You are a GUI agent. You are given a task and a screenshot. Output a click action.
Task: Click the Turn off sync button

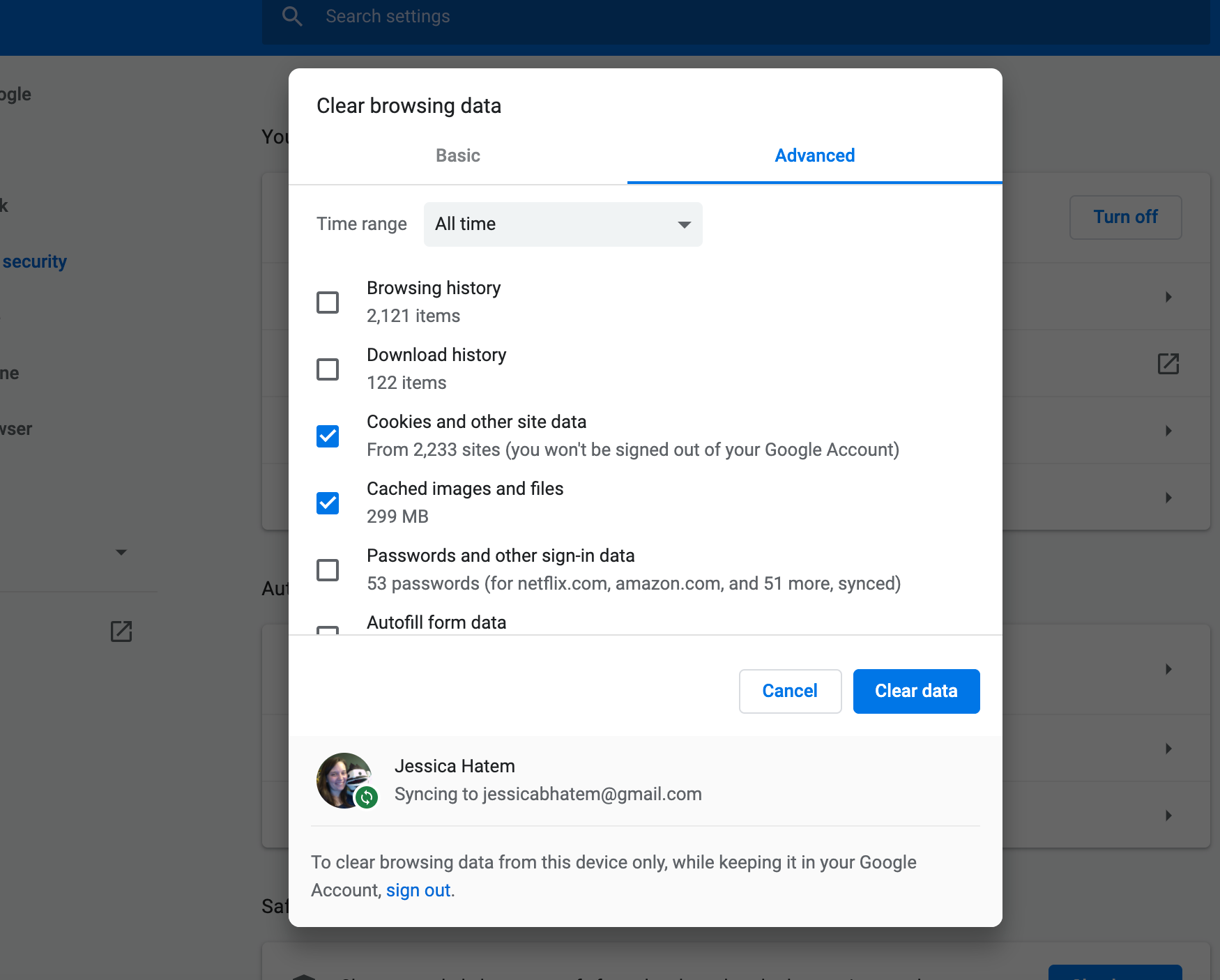click(x=1125, y=217)
